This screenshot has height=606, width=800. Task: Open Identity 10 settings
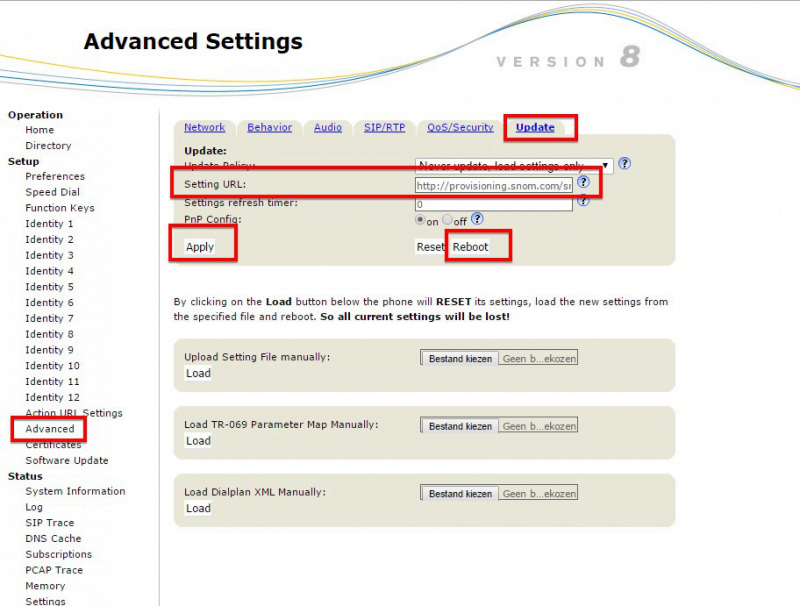(52, 366)
